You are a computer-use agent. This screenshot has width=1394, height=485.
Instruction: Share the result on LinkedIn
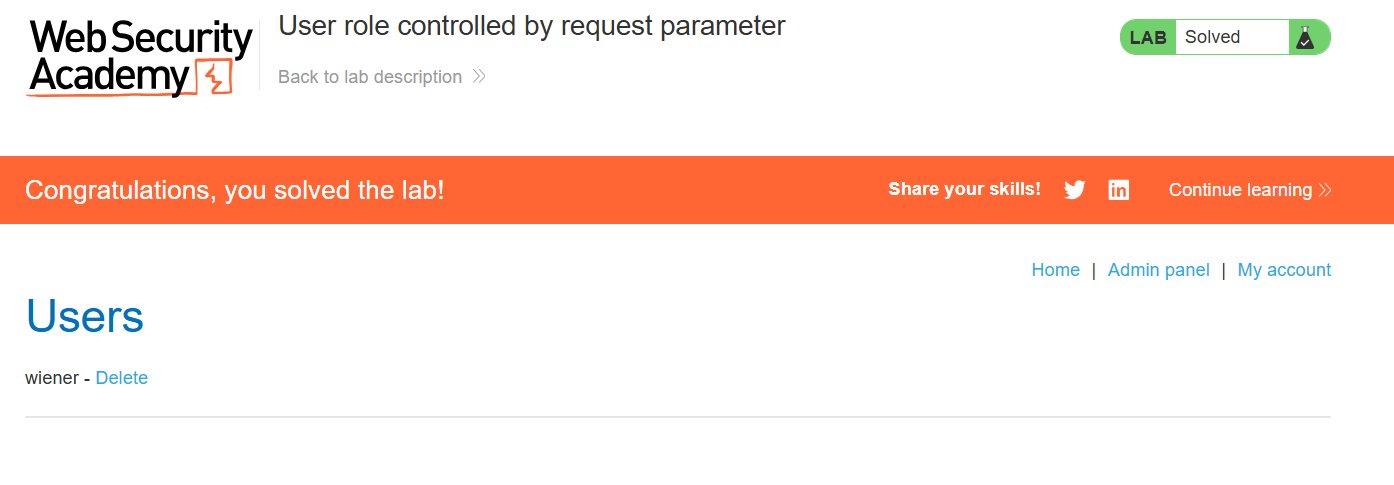[1119, 190]
